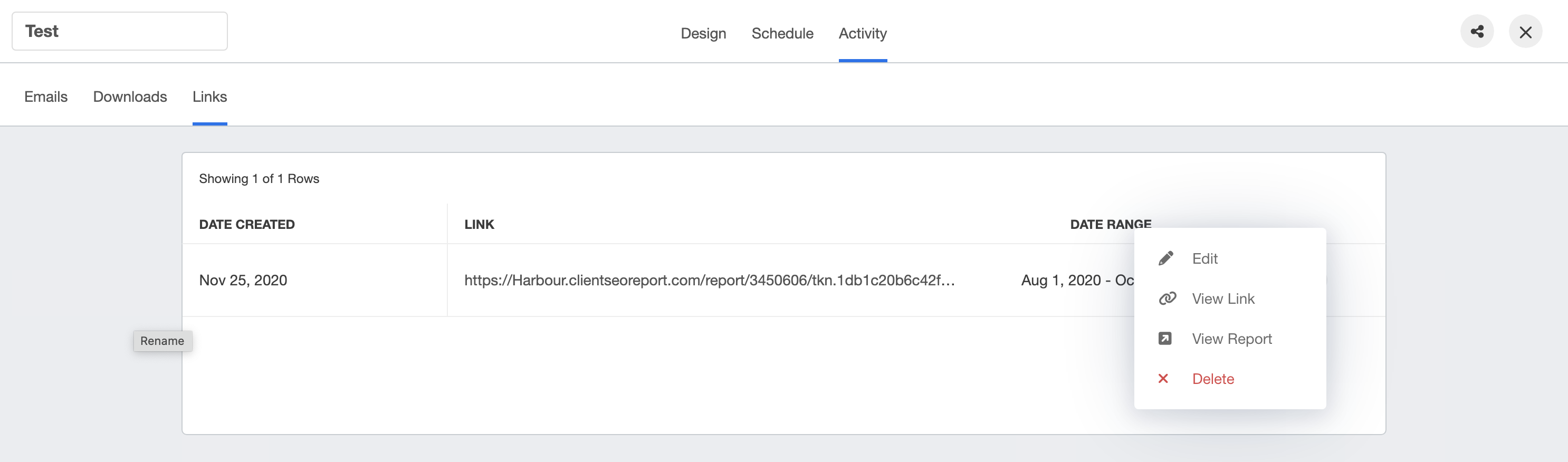Click the share icon near top right

coord(1477,31)
